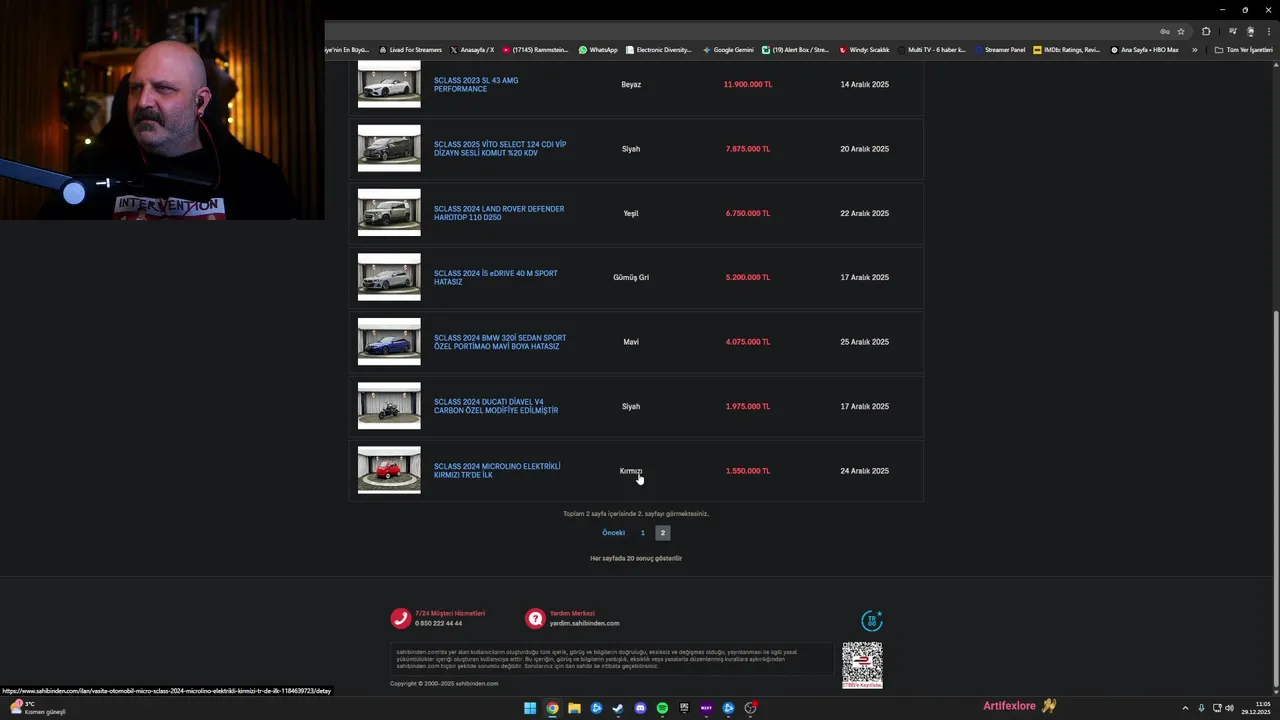Click the white SL 43 AMG thumbnail

389,85
